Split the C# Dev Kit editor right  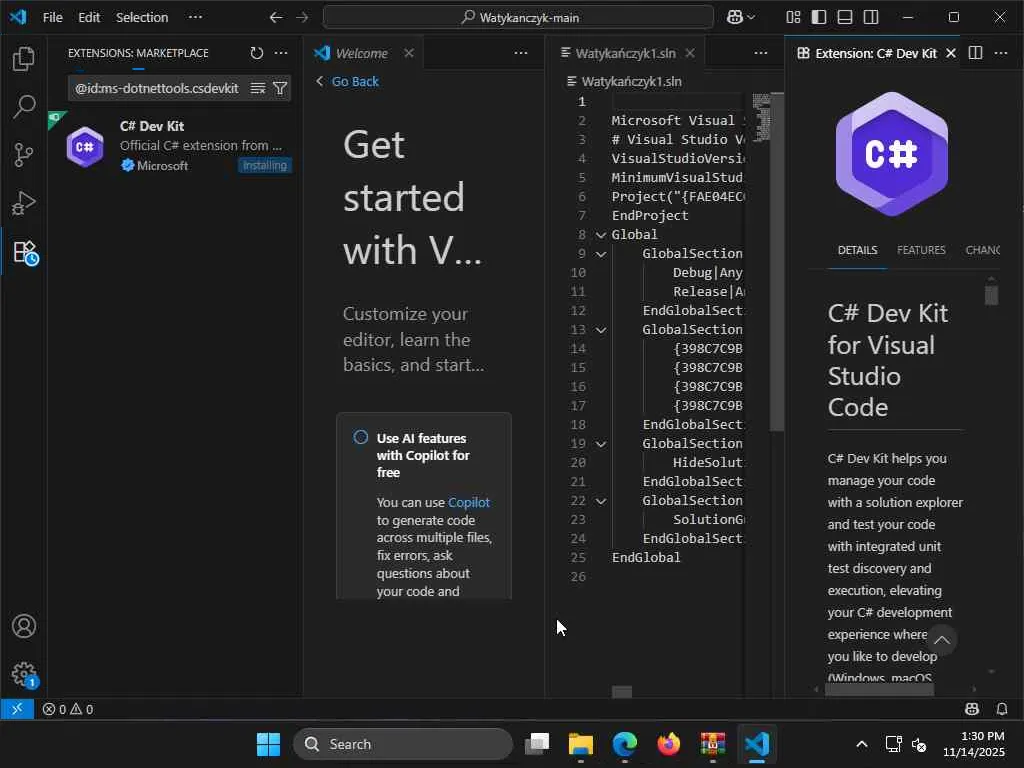coord(975,53)
